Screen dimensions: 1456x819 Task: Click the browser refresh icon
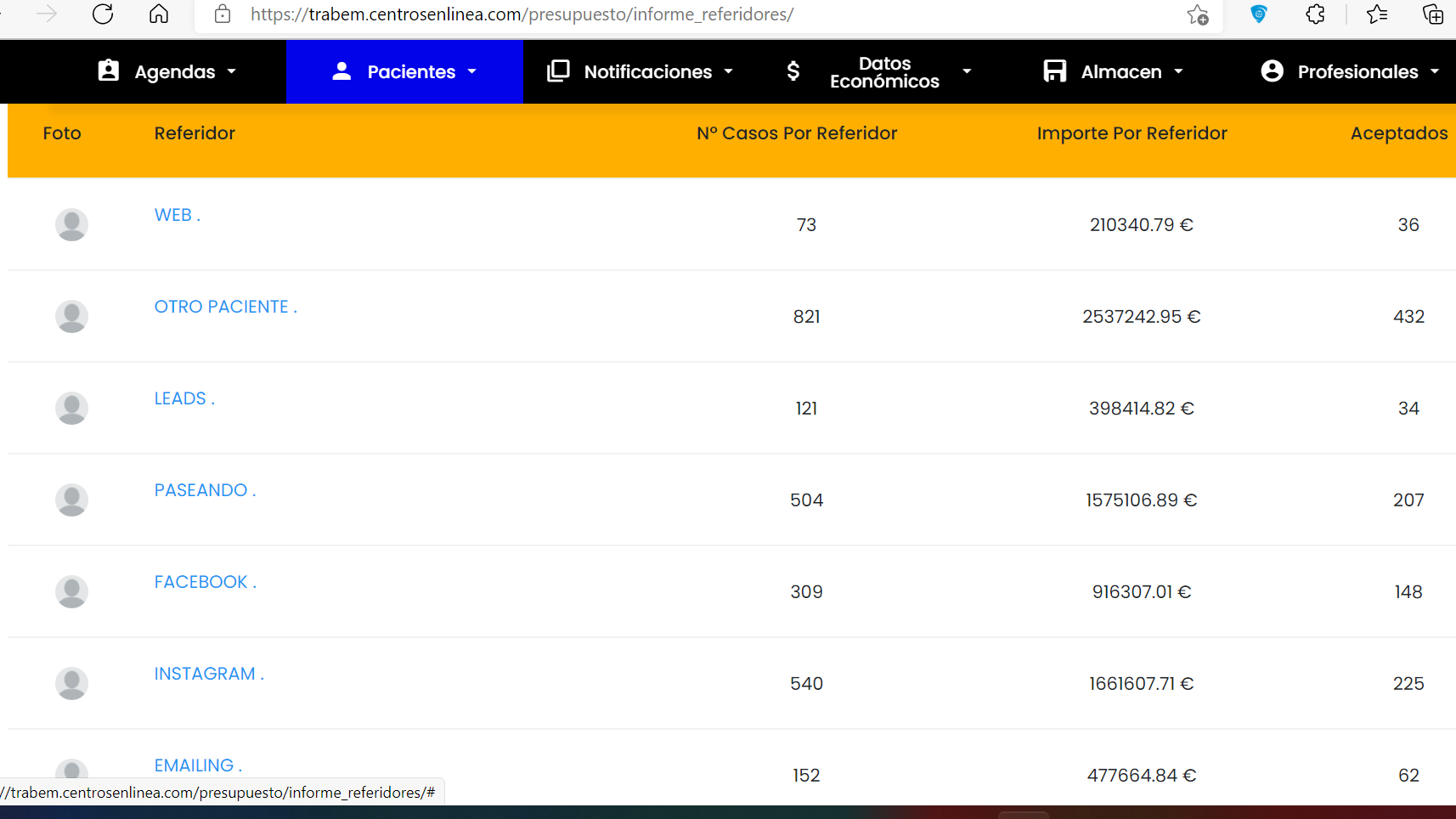103,14
